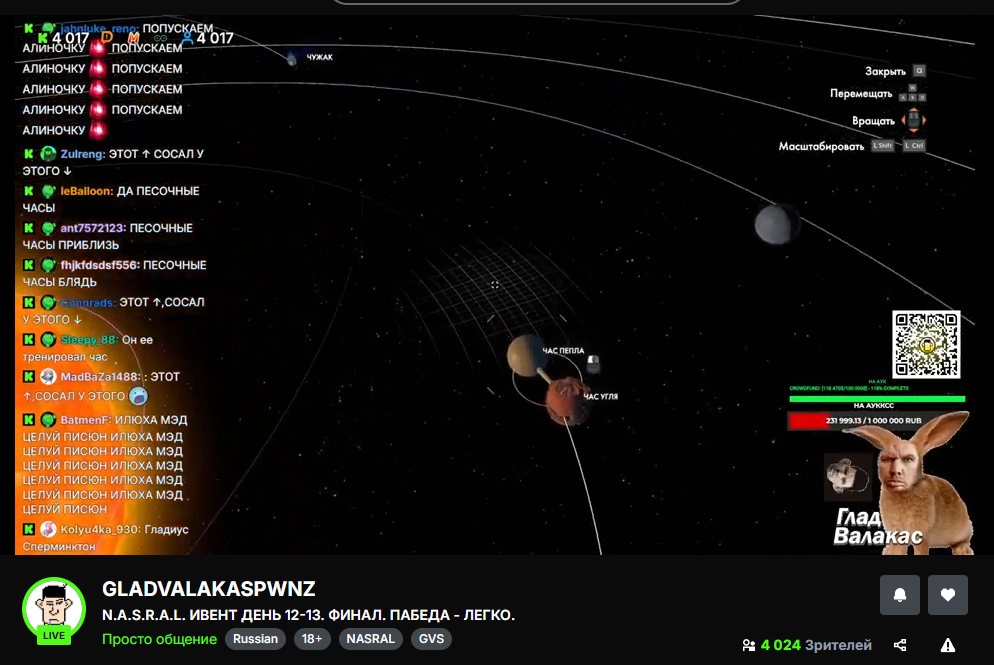This screenshot has height=665, width=994.
Task: Click the Kick badge beside Zulreng
Action: pyautogui.click(x=29, y=154)
